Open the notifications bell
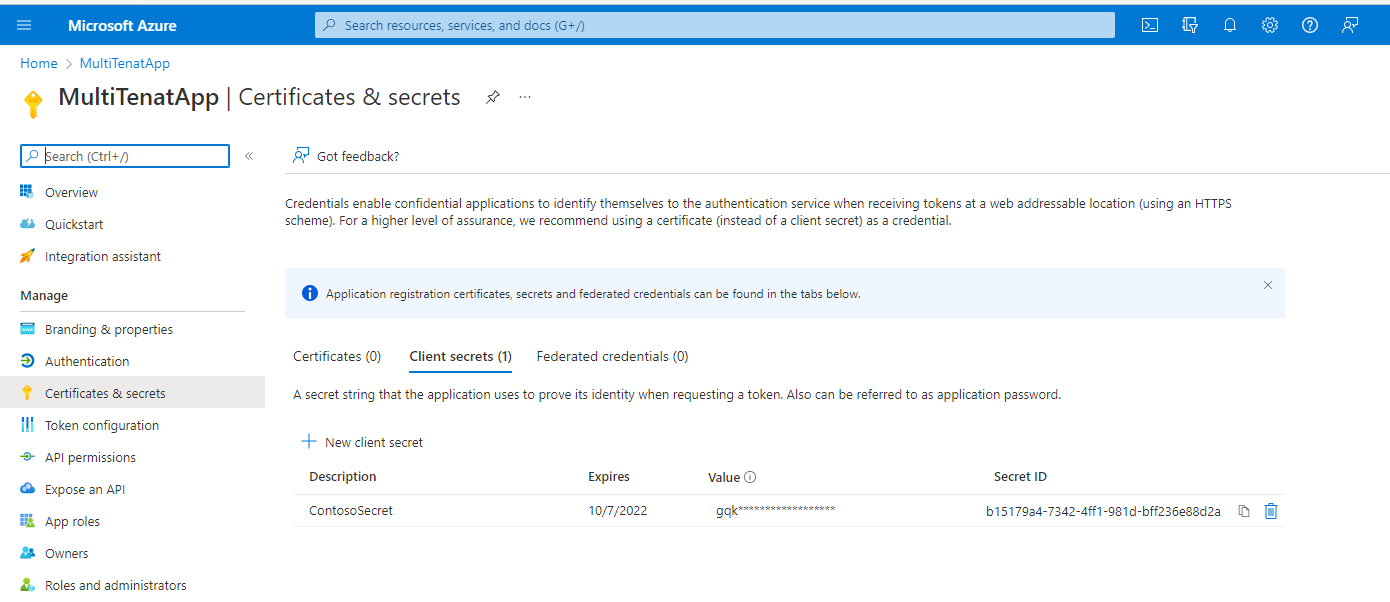Screen dimensions: 1390x602 click(1230, 26)
